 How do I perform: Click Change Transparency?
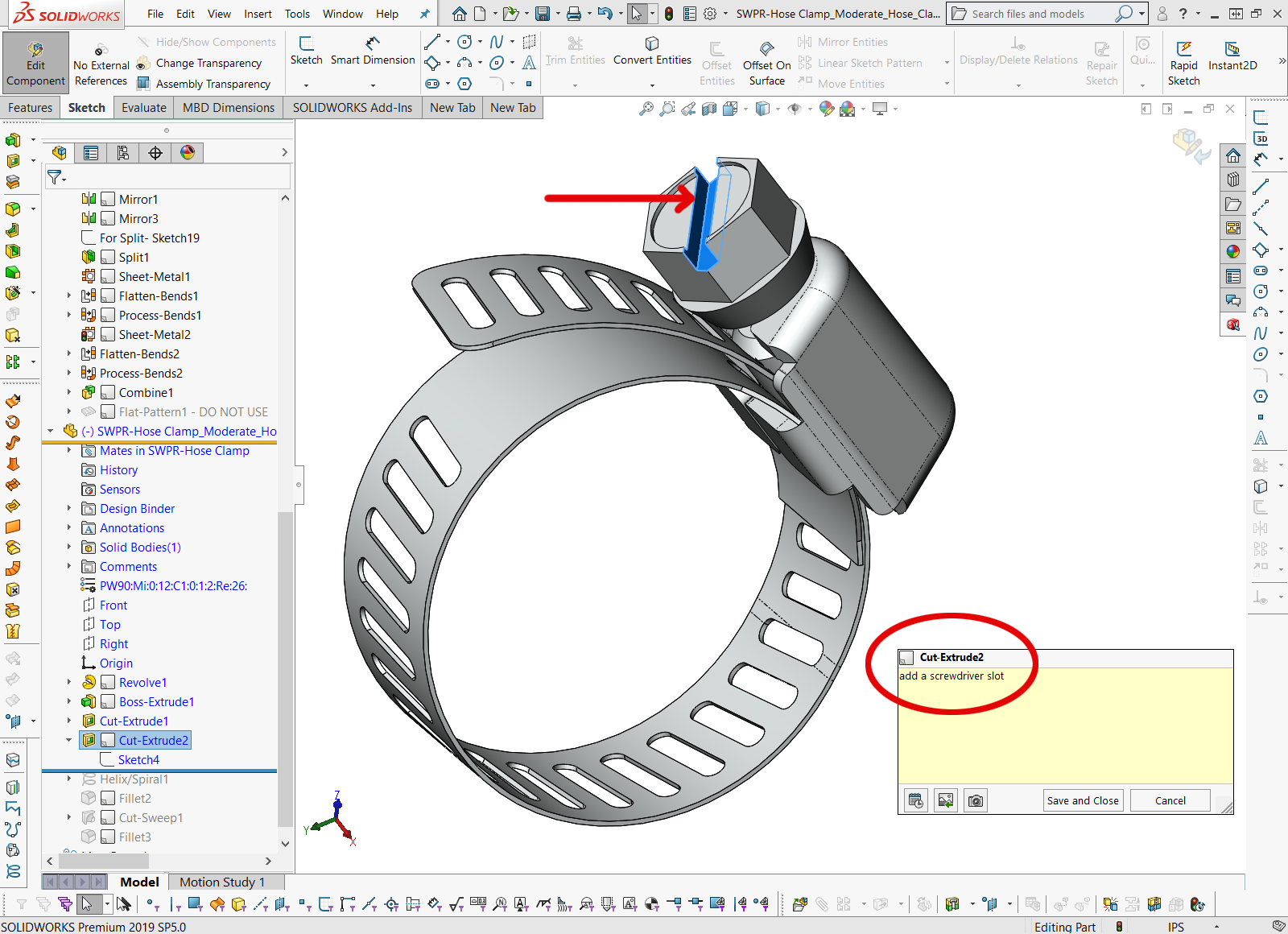(200, 63)
